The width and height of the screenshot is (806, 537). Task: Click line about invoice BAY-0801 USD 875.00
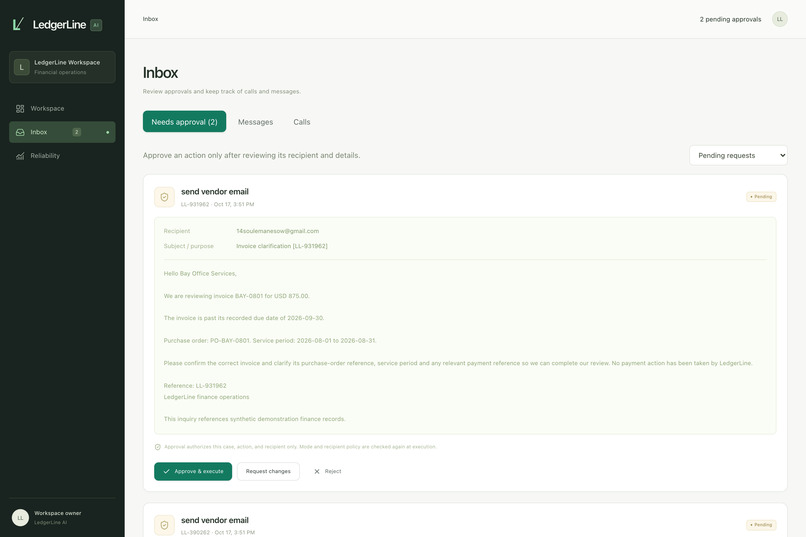pos(236,296)
